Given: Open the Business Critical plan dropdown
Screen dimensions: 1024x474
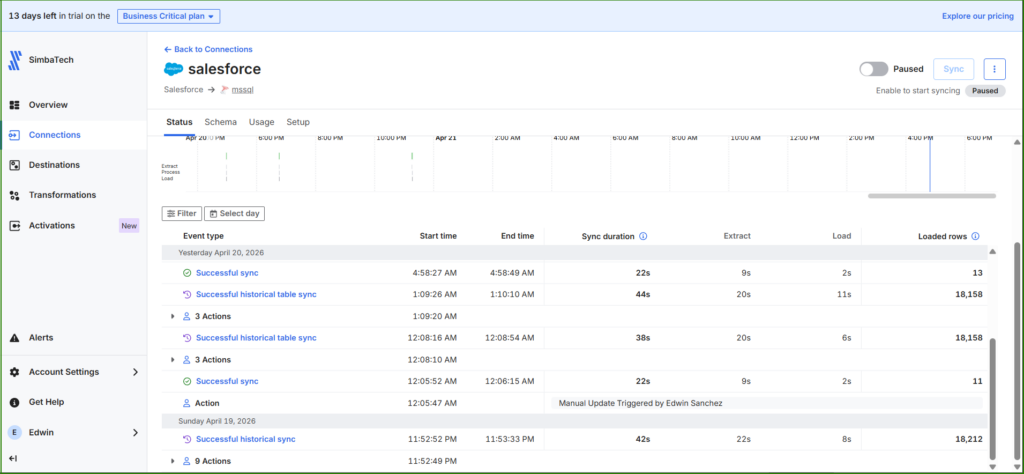Looking at the screenshot, I should [168, 16].
